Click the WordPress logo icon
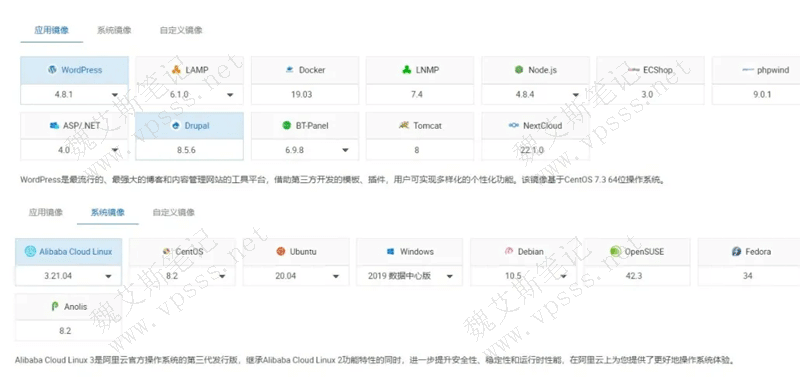Screen dimensions: 800x378 click(52, 70)
